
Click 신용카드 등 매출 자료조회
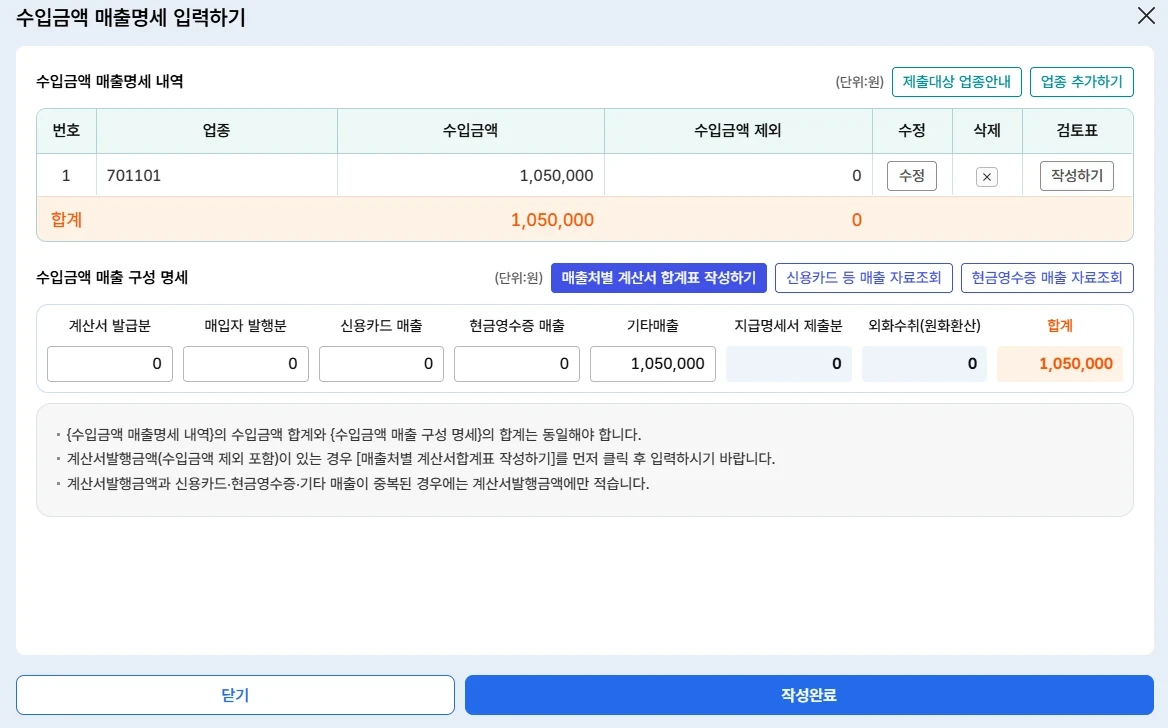pyautogui.click(x=863, y=278)
